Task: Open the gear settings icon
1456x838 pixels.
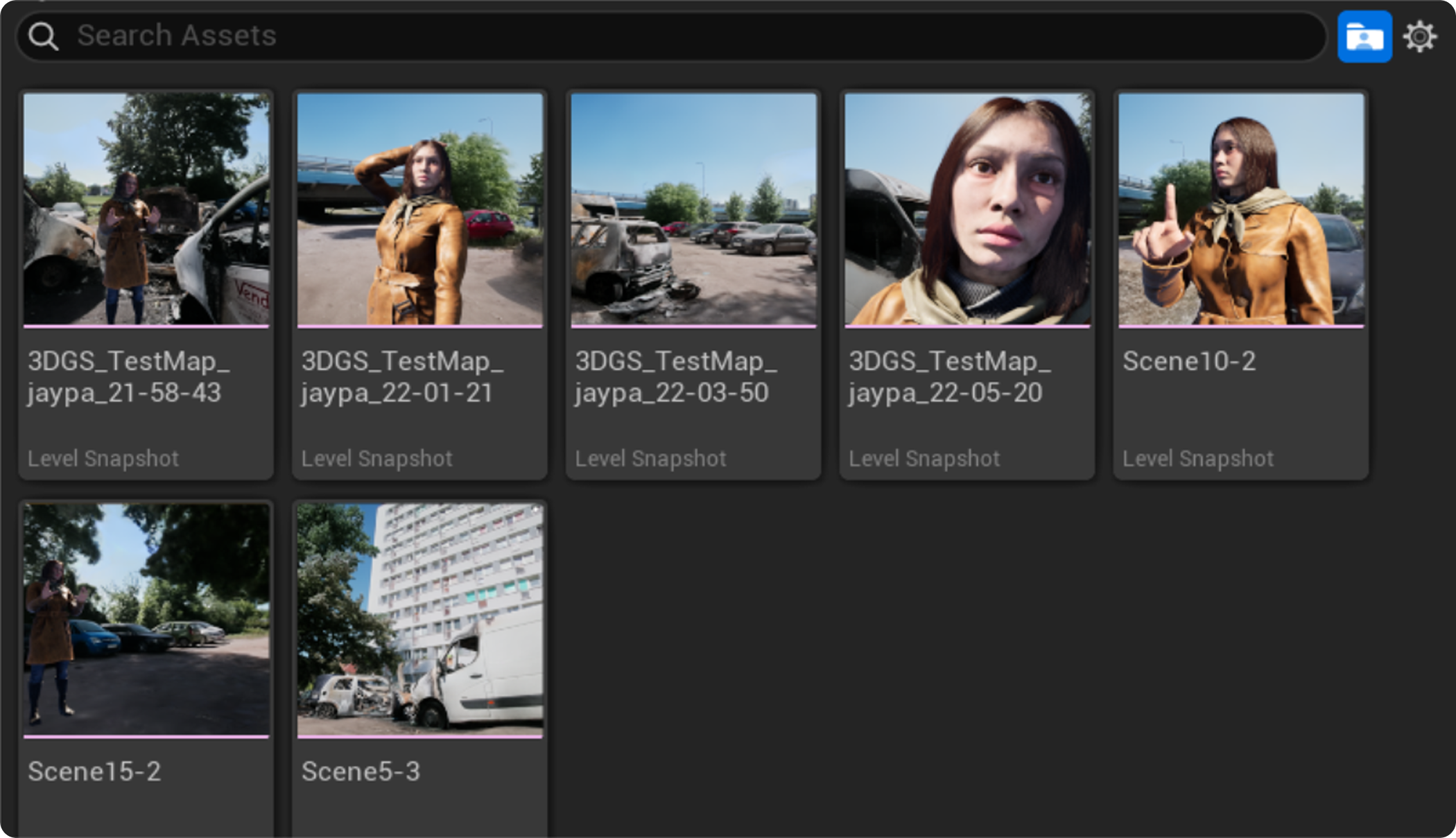Action: (x=1419, y=37)
